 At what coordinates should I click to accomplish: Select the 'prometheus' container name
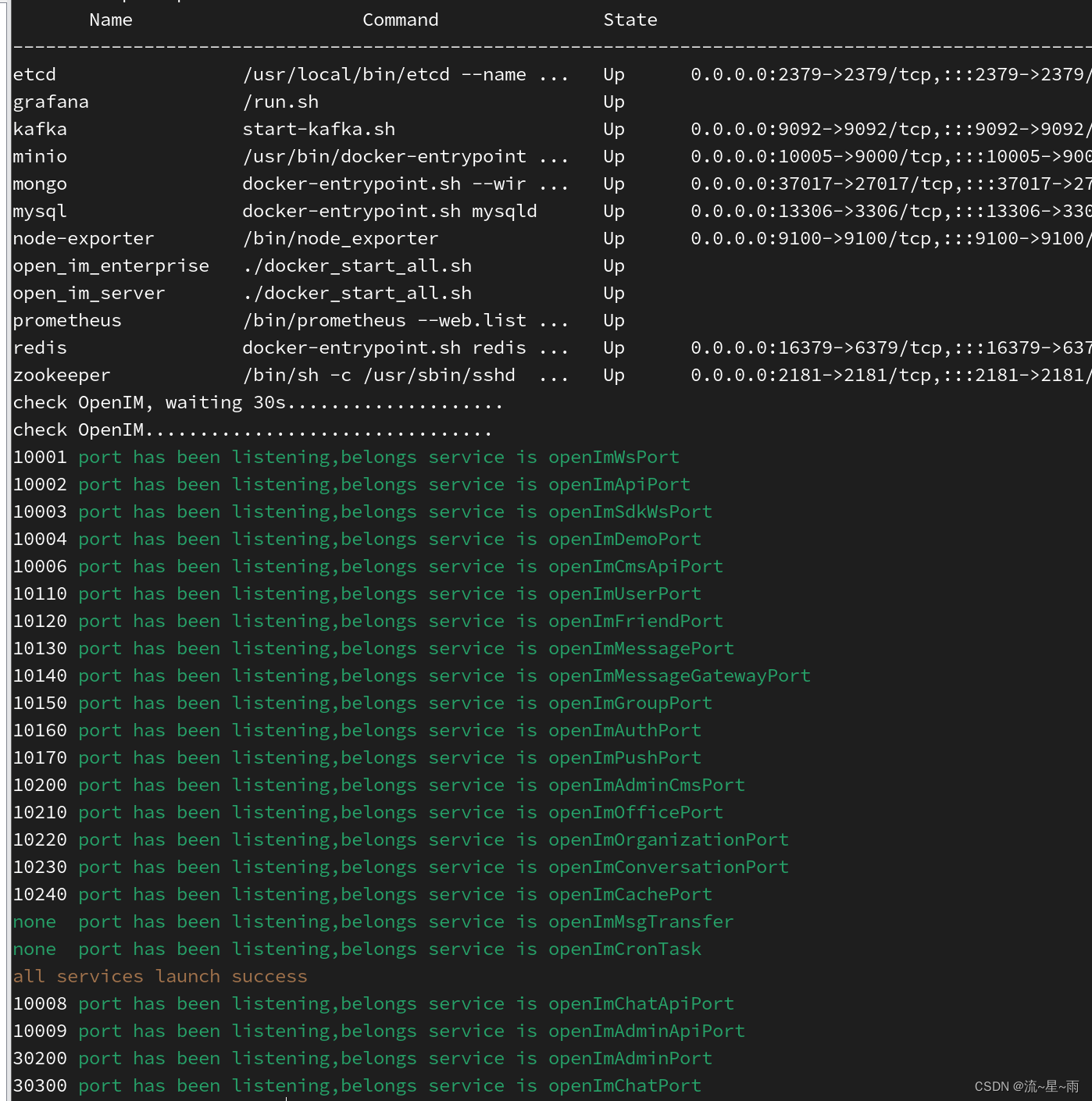67,321
